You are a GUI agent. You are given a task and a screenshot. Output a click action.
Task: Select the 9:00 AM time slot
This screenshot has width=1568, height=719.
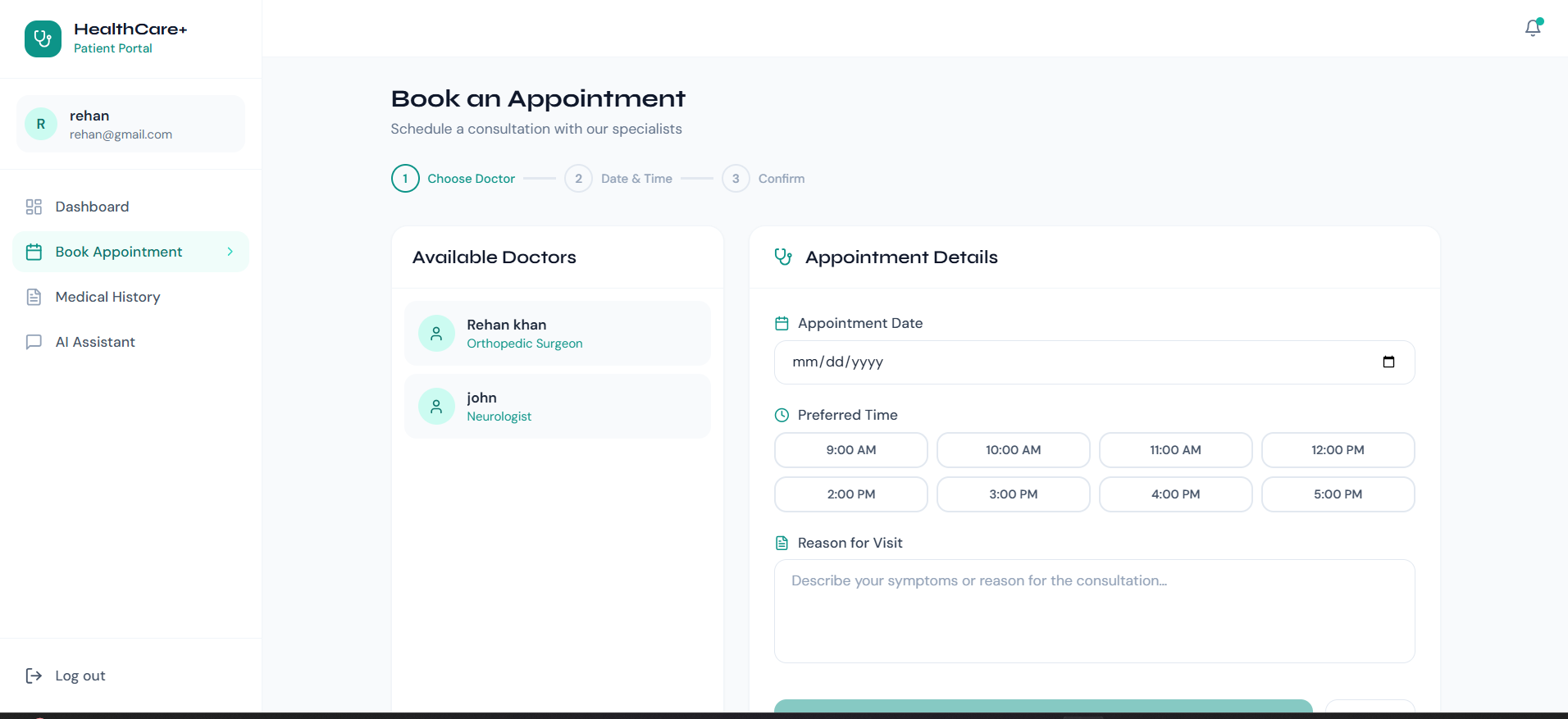tap(851, 450)
